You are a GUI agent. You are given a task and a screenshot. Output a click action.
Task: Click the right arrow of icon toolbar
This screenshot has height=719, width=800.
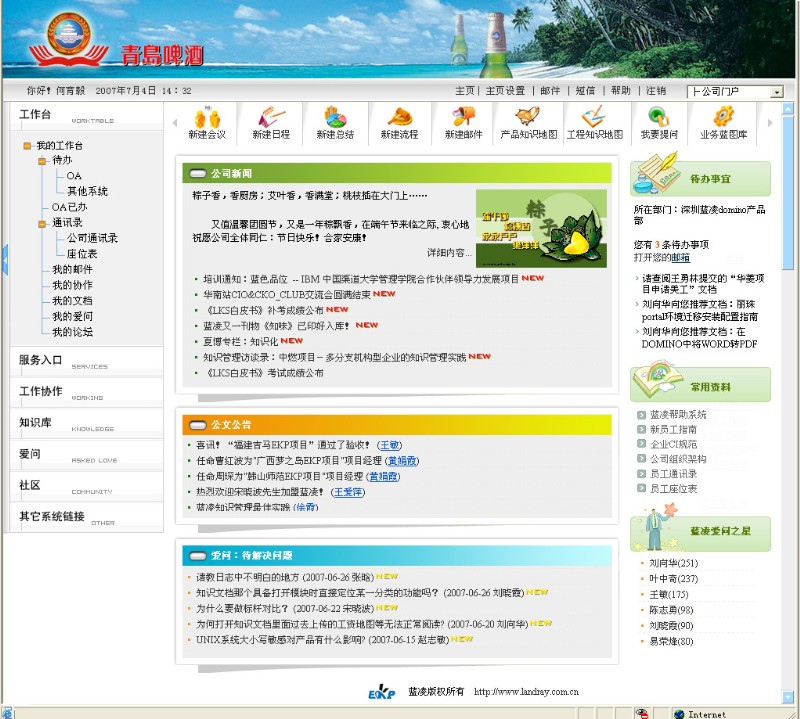[770, 122]
